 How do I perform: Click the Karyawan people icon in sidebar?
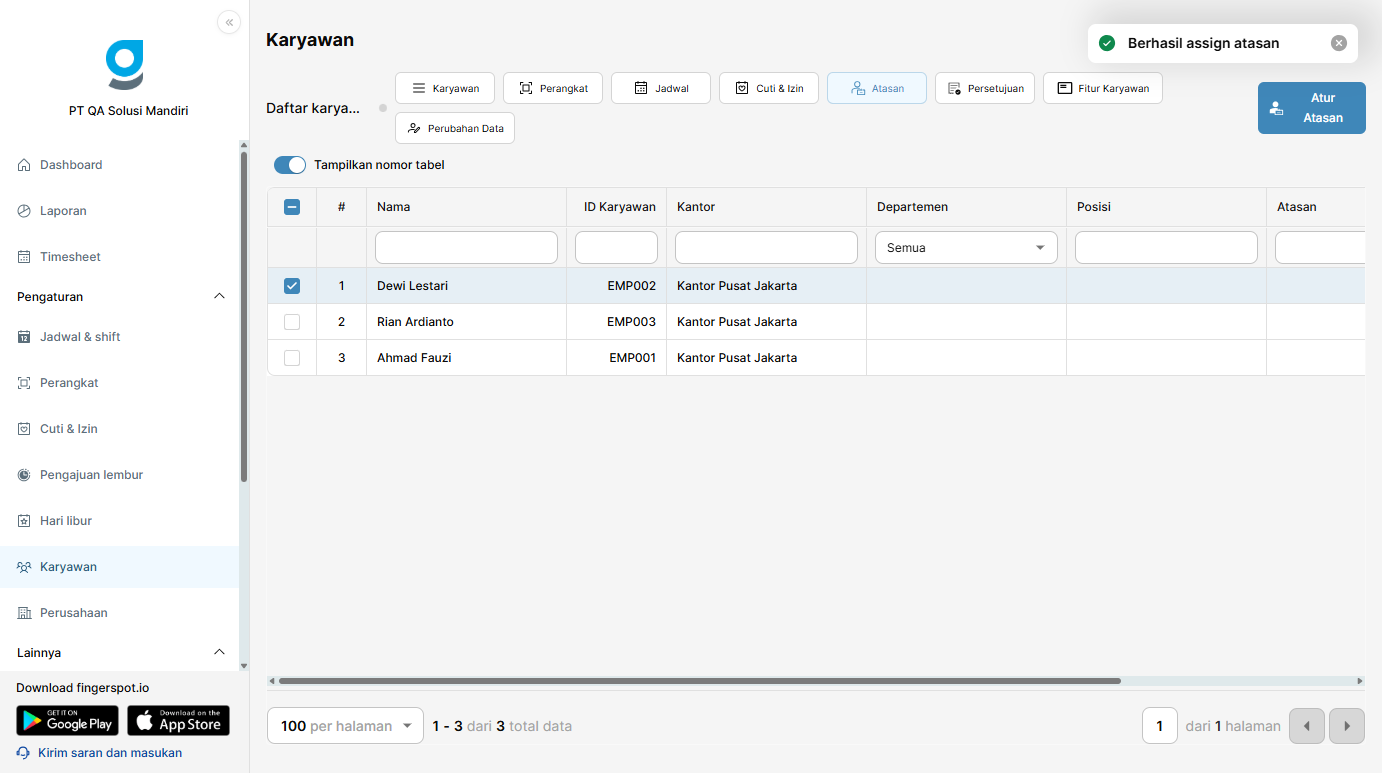tap(24, 567)
